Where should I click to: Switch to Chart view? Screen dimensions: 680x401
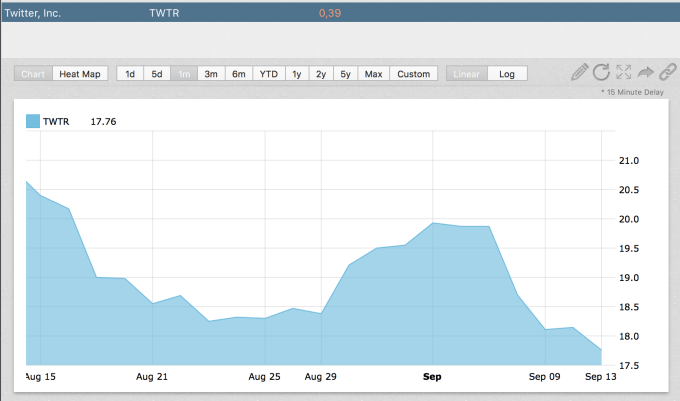pyautogui.click(x=33, y=74)
